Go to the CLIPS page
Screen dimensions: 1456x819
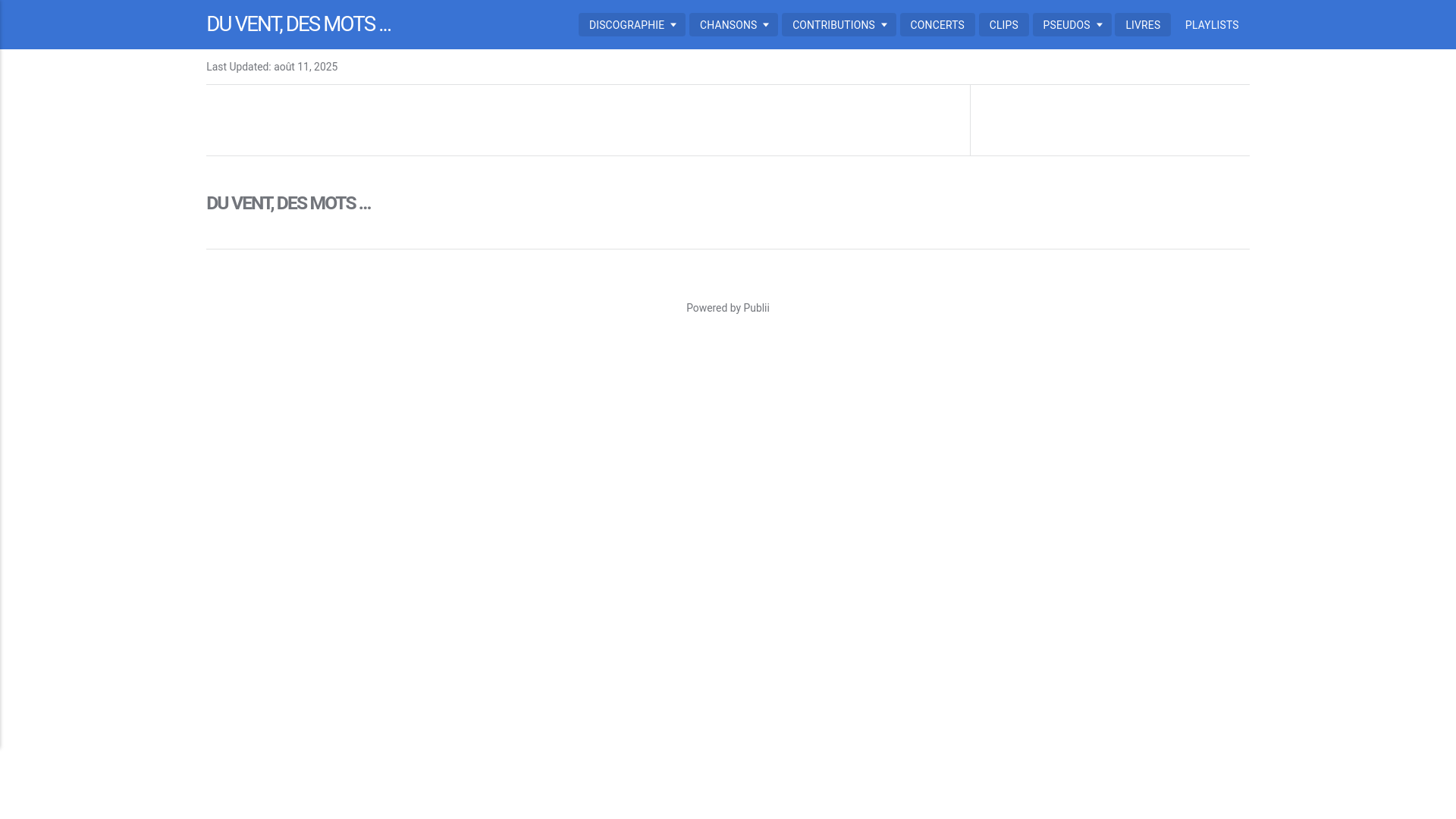coord(1003,25)
